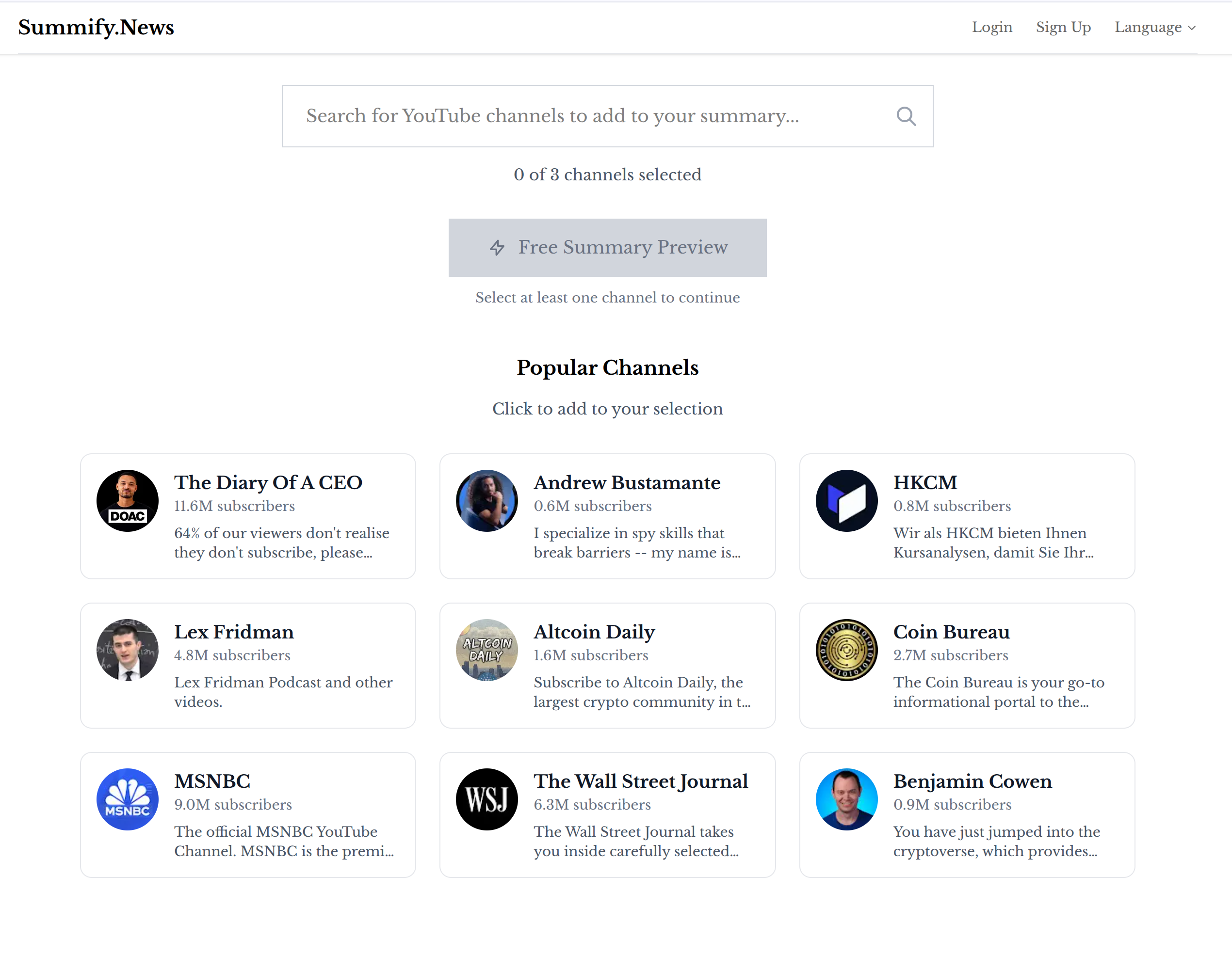Click Benjamin Cowen's profile picture
Screen dimensions: 1232x956
846,799
